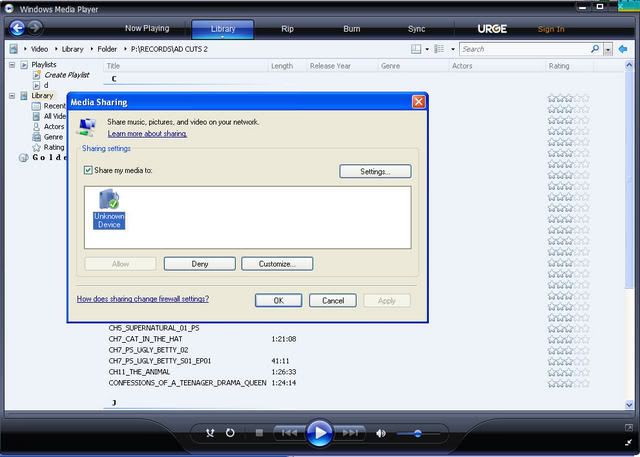640x457 pixels.
Task: Open the search options dropdown
Action: (608, 50)
